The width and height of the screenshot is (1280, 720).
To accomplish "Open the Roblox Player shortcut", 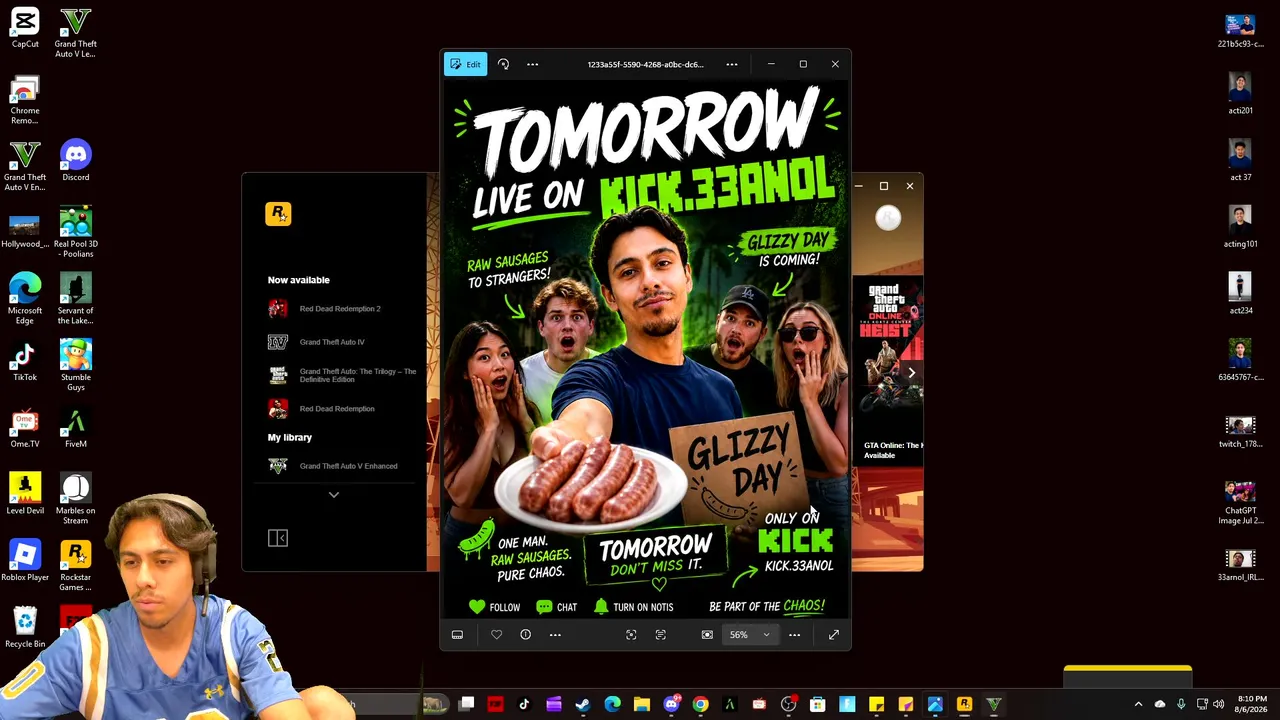I will [25, 561].
